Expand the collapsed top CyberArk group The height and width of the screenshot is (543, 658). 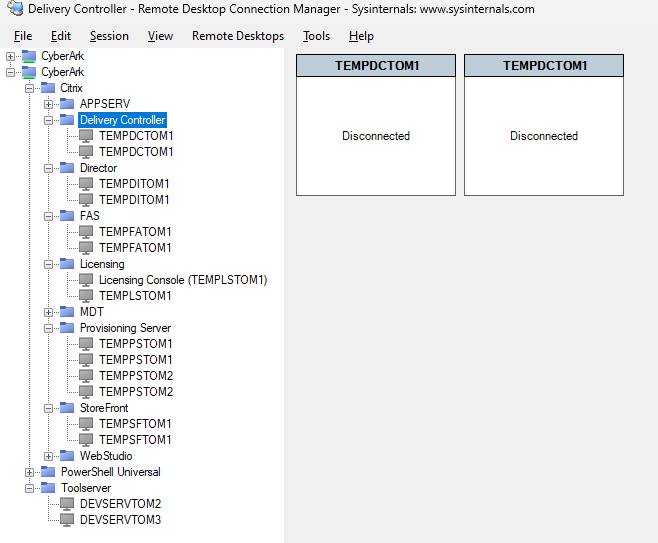click(x=10, y=56)
